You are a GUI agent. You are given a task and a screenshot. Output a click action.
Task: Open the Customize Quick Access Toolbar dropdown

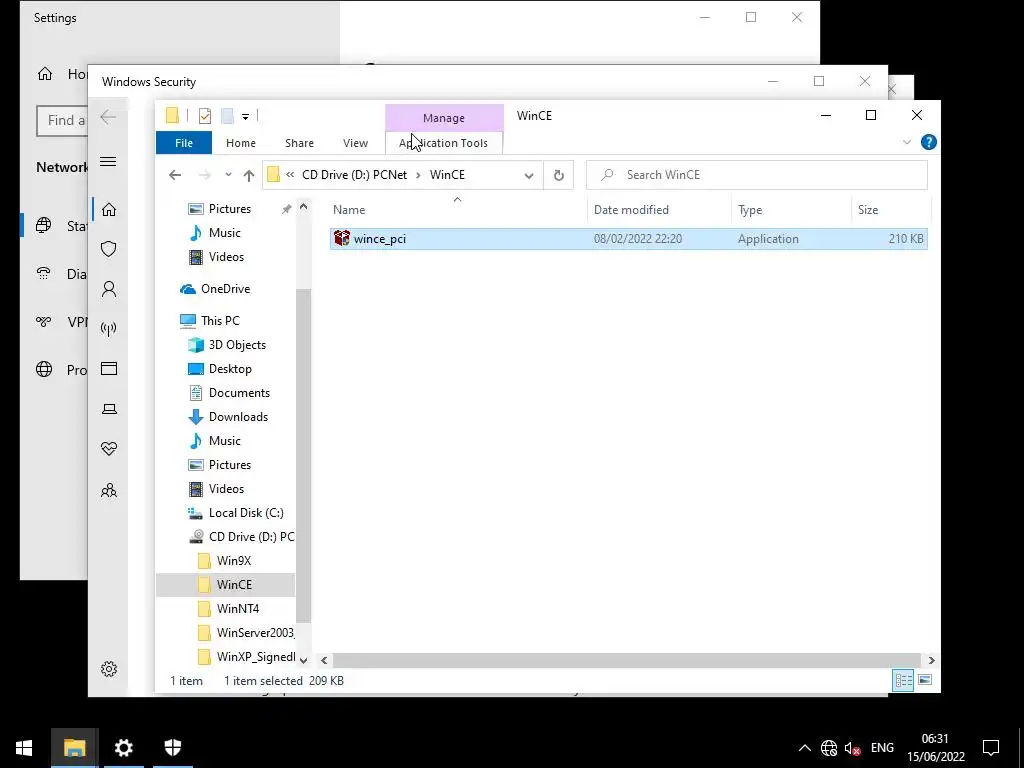(246, 117)
